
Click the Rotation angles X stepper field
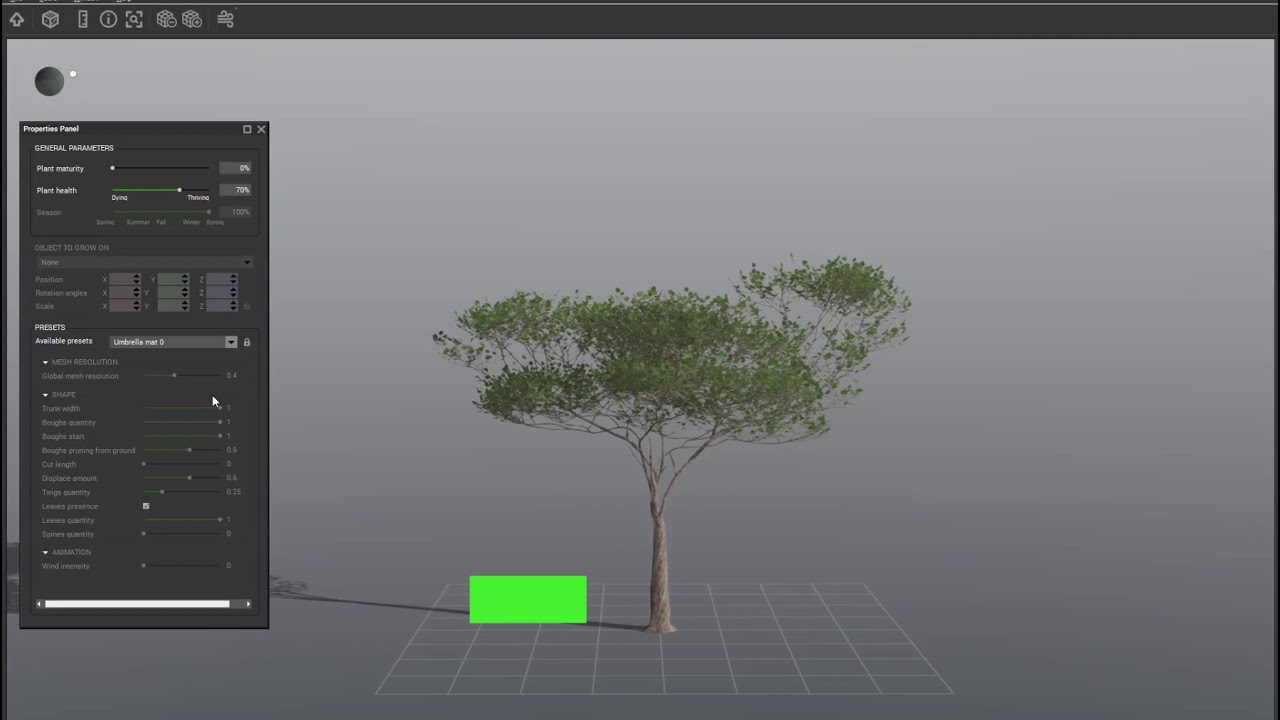point(125,293)
